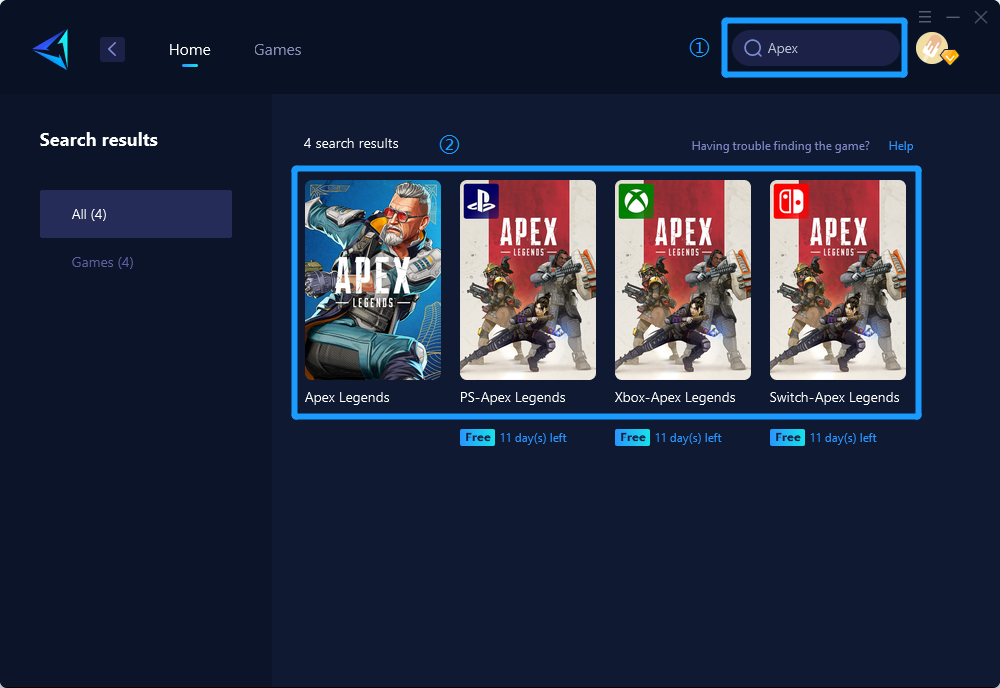Click '11 day(s) left' under Switch-Apex Legends
The height and width of the screenshot is (688, 1000).
[x=843, y=438]
